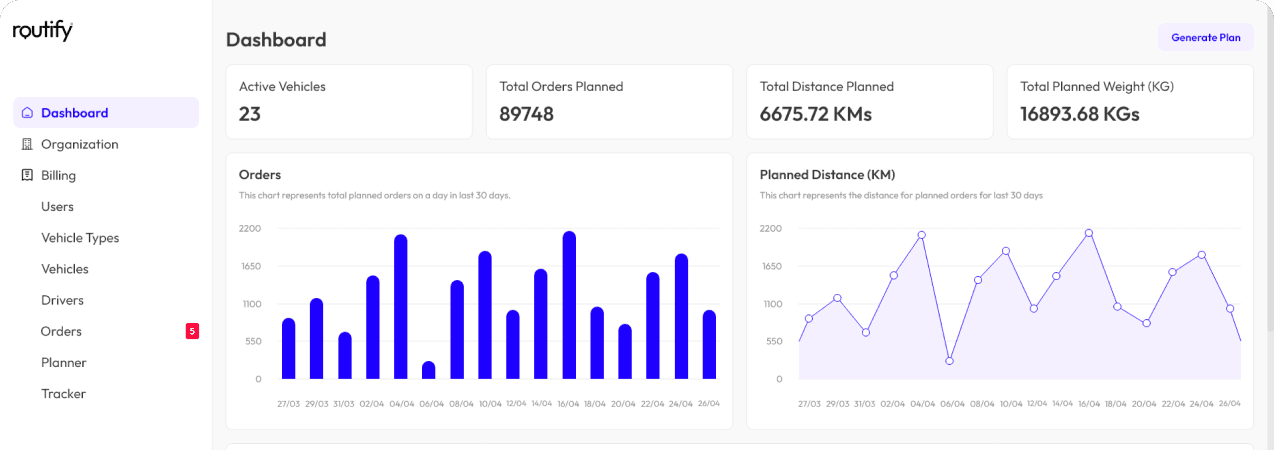The height and width of the screenshot is (450, 1274).
Task: Click the Orders bar for 31/03
Action: (345, 355)
